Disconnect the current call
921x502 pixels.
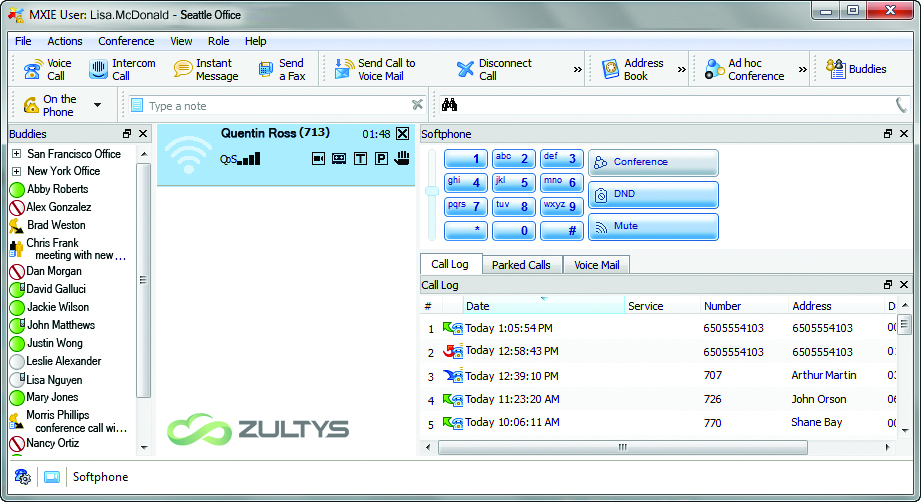pos(494,69)
